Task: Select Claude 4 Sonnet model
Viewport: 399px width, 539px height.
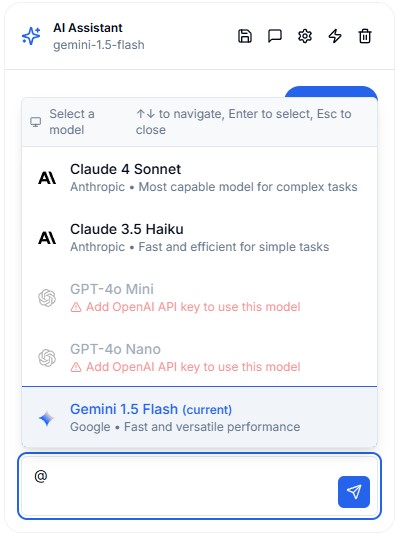Action: 199,177
